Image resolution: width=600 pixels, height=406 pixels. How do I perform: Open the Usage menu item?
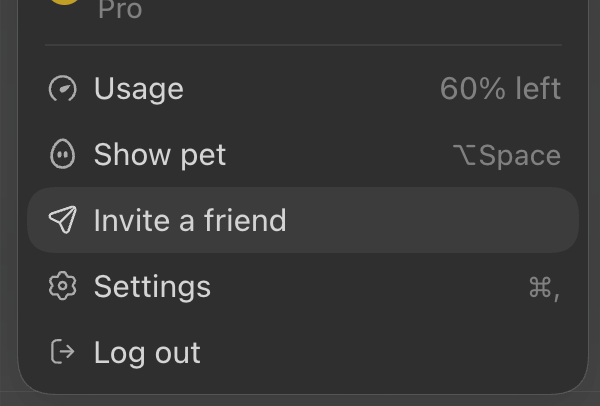303,88
